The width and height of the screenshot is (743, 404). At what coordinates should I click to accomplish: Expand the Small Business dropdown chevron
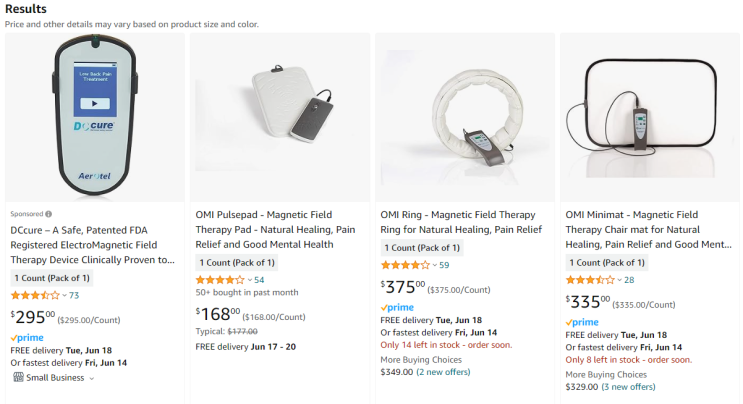pyautogui.click(x=92, y=378)
